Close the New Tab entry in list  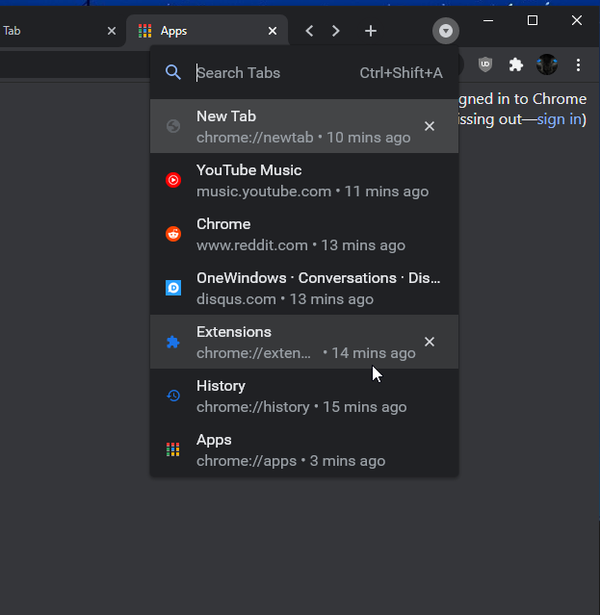pyautogui.click(x=429, y=126)
